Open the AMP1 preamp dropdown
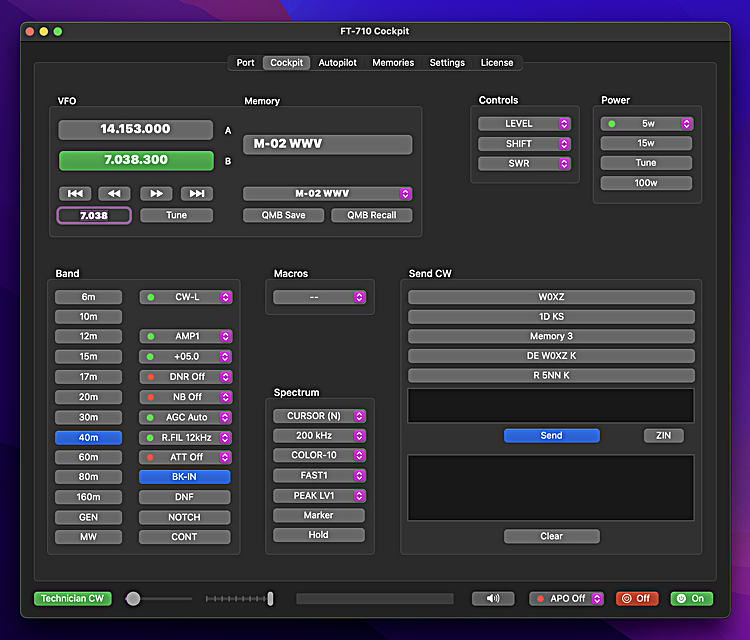The width and height of the screenshot is (750, 640). (x=186, y=336)
